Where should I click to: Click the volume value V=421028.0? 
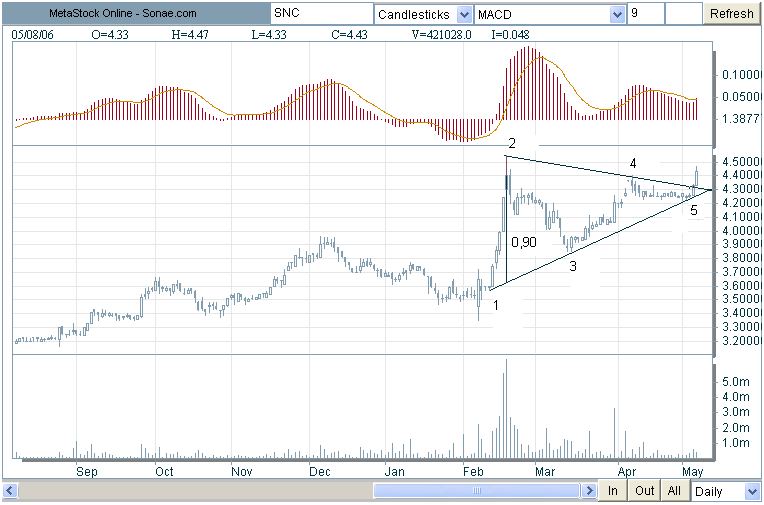pyautogui.click(x=441, y=35)
